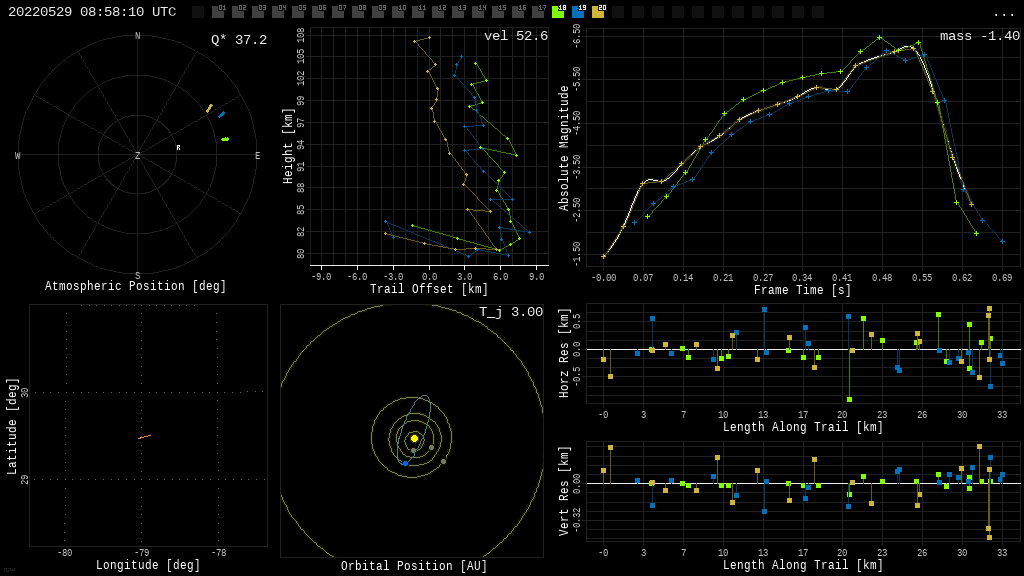Toggle the blue station 19 box

click(578, 12)
